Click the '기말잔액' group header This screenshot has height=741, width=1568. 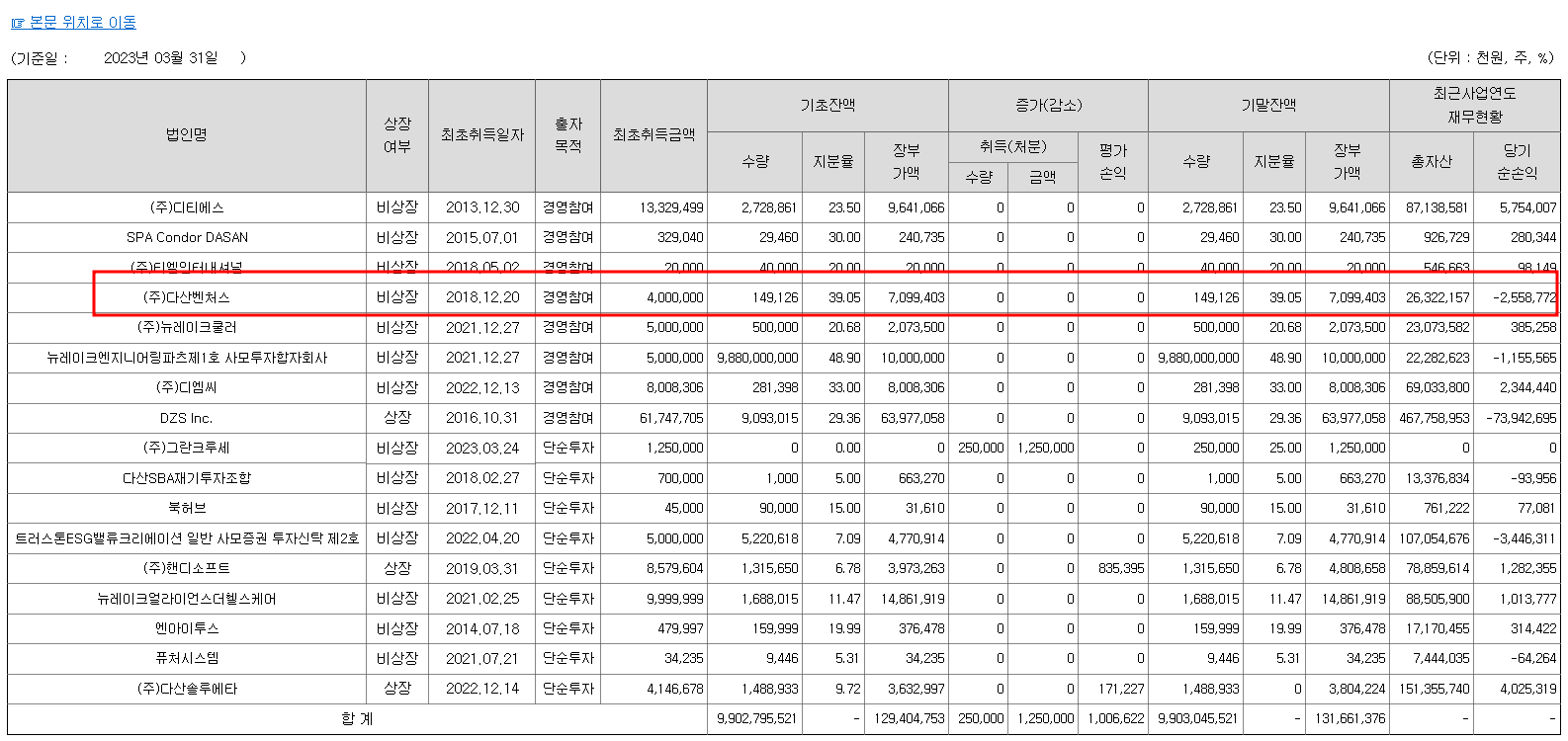1268,106
